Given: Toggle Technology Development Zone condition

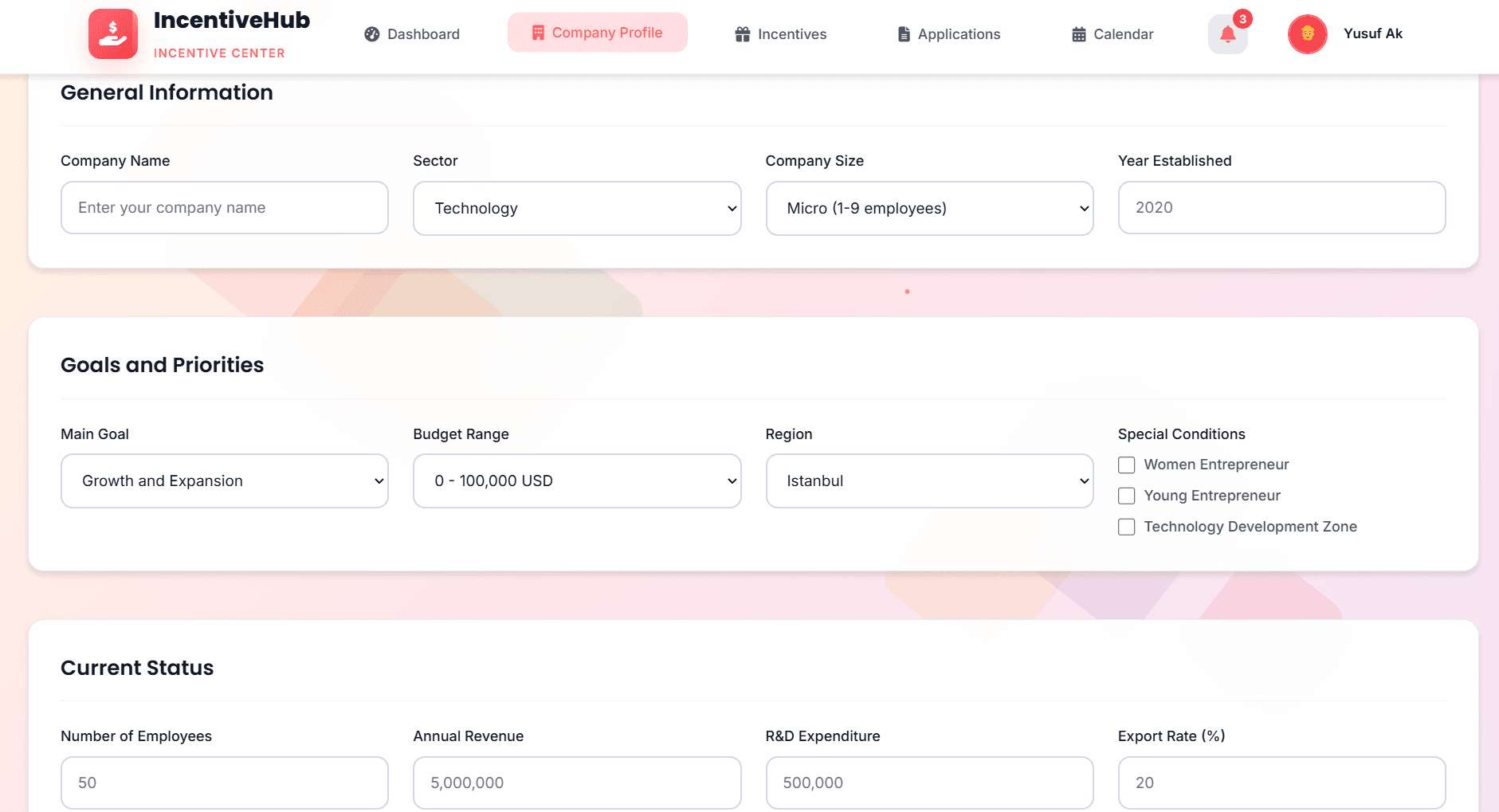Looking at the screenshot, I should [x=1126, y=527].
